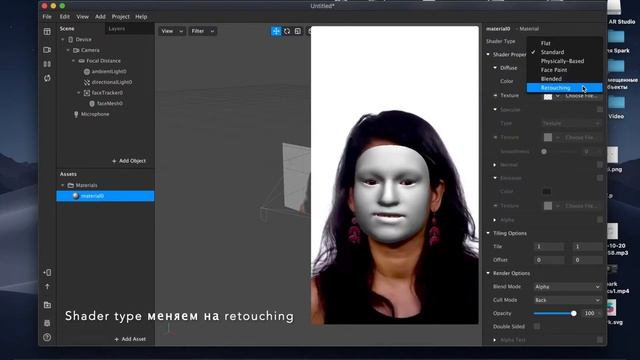
Task: Click the bug report icon in left sidebar
Action: pos(47,323)
